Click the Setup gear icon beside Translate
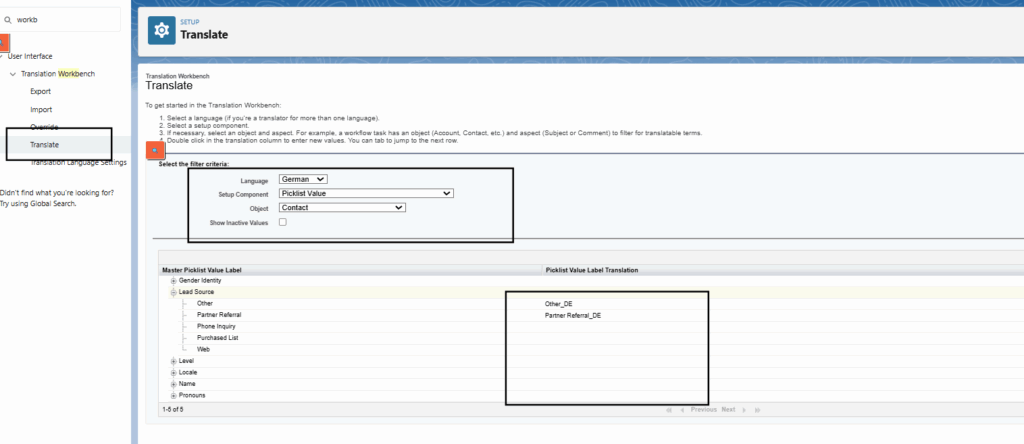1024x444 pixels. [161, 30]
